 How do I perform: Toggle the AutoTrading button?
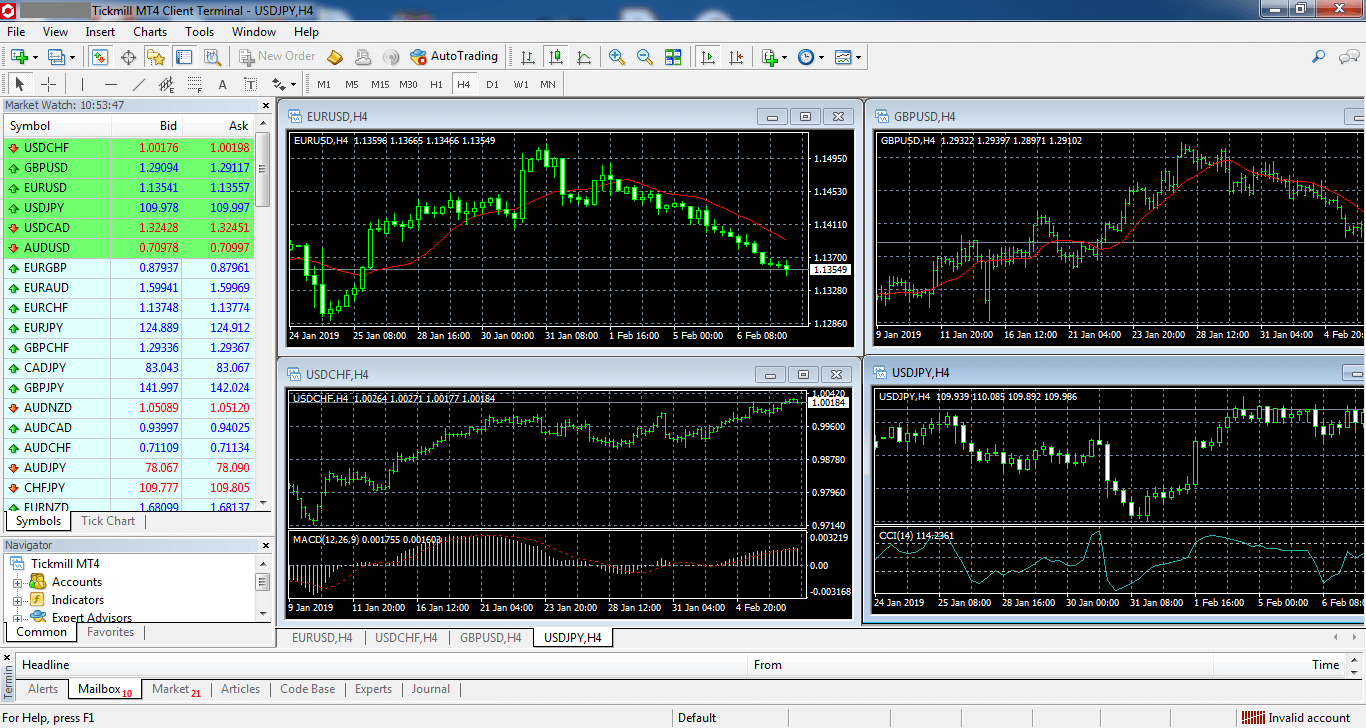click(x=453, y=57)
